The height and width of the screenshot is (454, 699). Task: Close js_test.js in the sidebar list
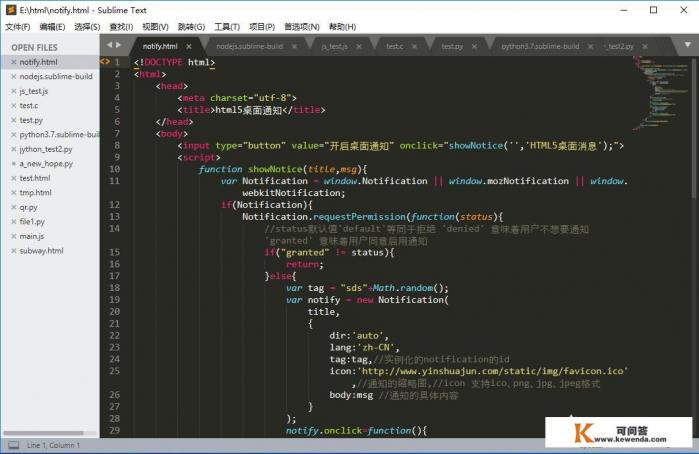point(14,91)
